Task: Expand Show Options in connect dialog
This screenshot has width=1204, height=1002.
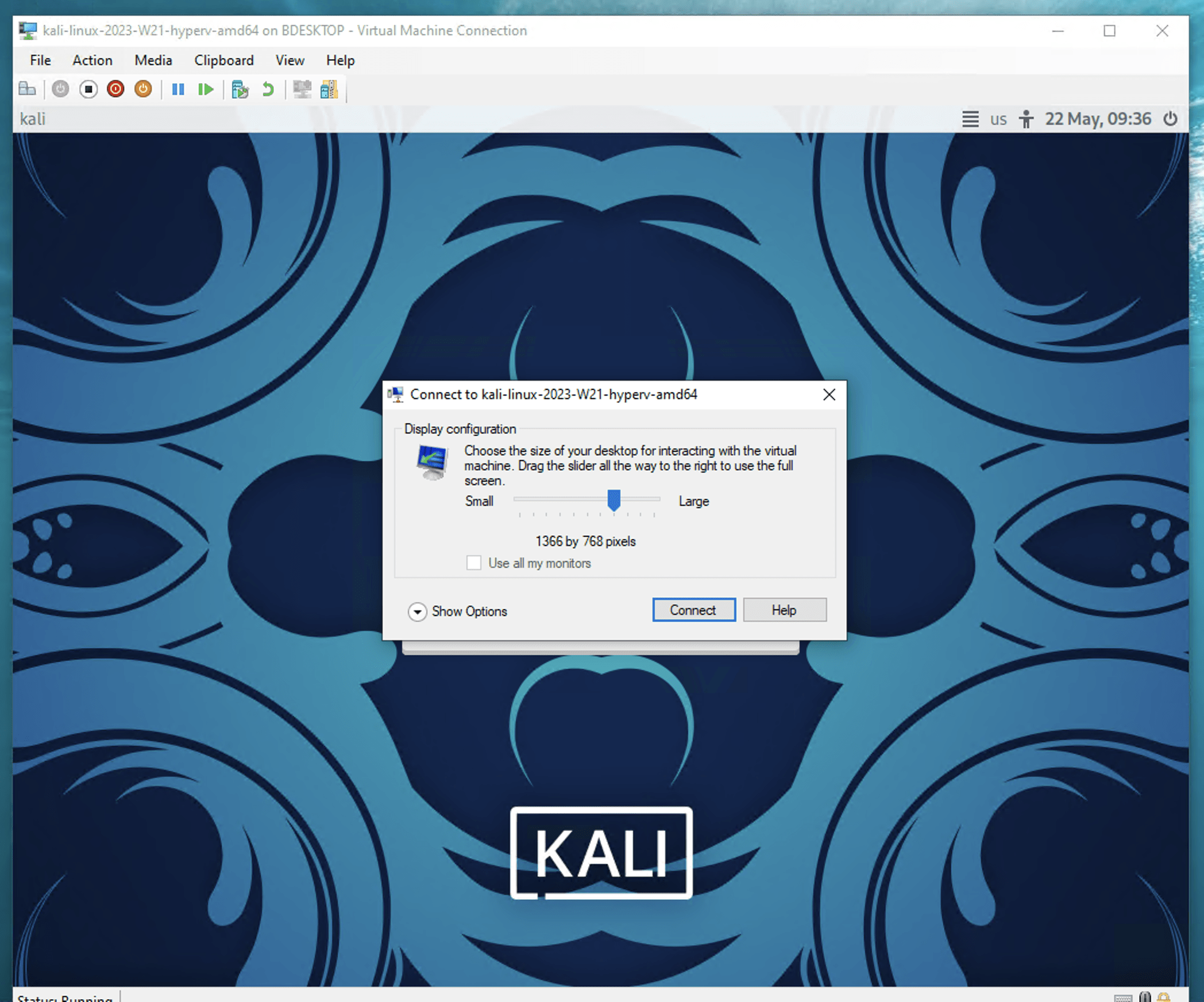Action: coord(418,612)
